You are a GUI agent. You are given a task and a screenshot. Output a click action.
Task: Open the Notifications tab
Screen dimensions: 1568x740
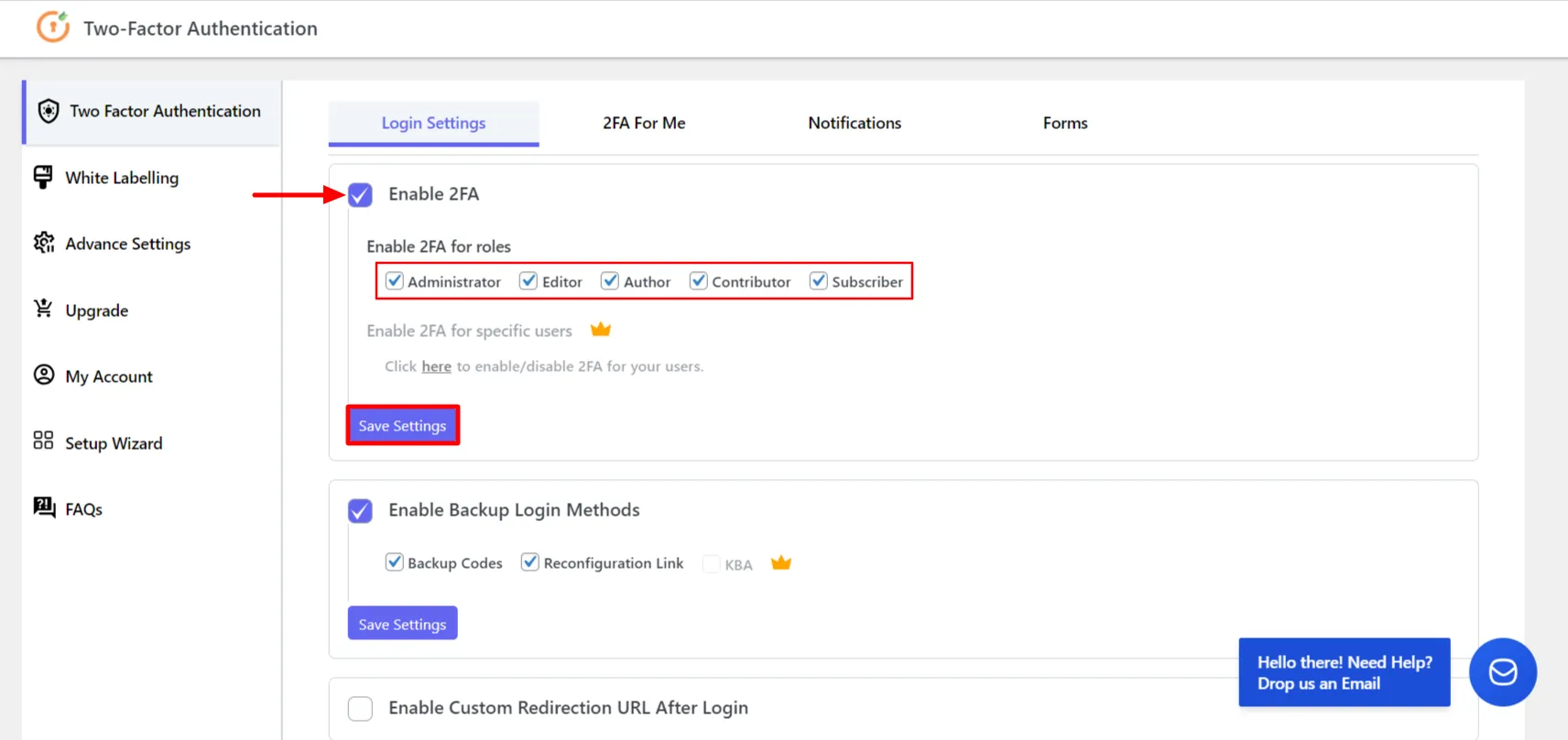(x=854, y=123)
